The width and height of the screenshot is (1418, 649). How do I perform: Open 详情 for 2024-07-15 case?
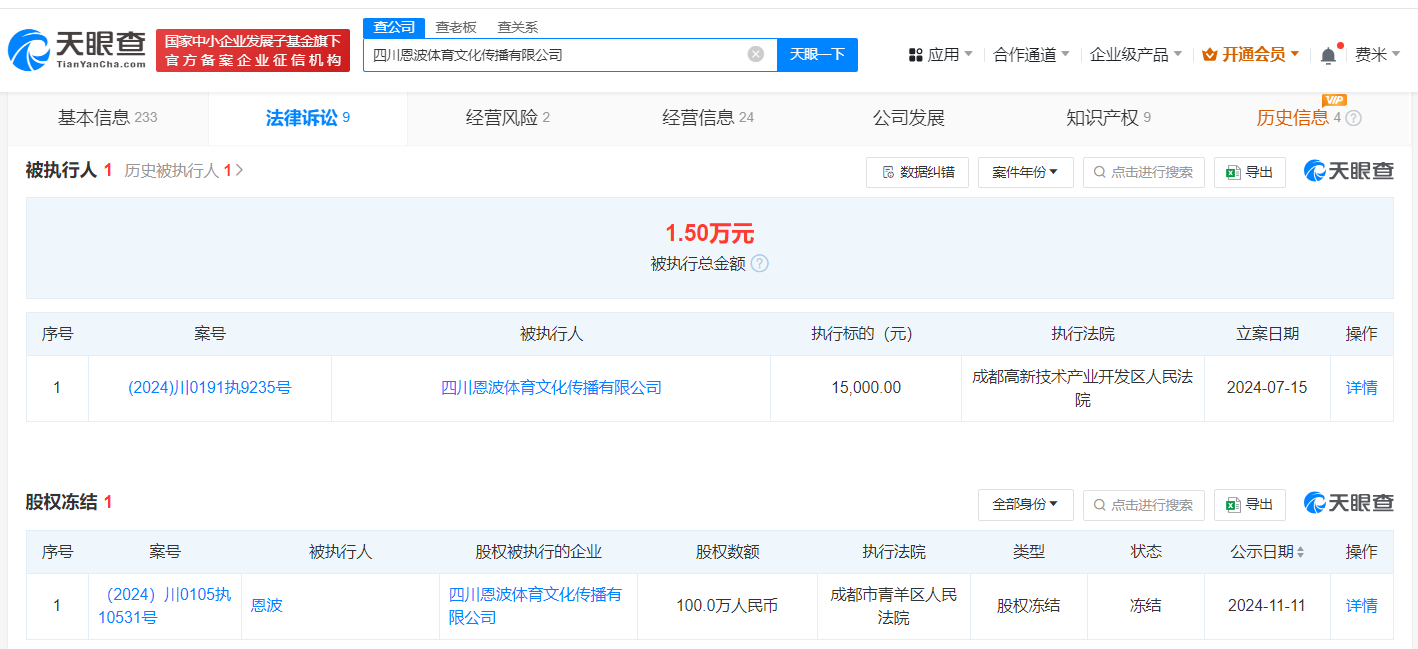[x=1361, y=388]
